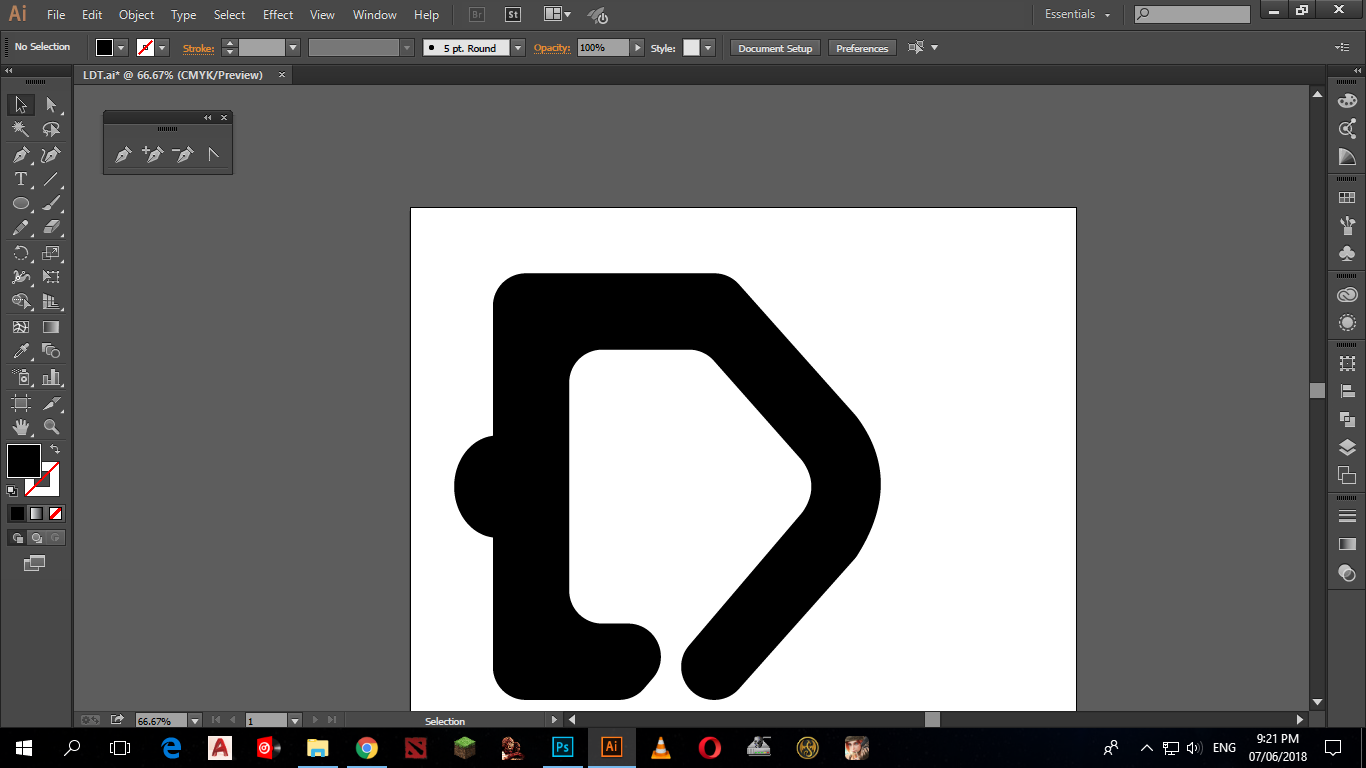The width and height of the screenshot is (1366, 768).
Task: Open the Object menu
Action: [x=136, y=15]
